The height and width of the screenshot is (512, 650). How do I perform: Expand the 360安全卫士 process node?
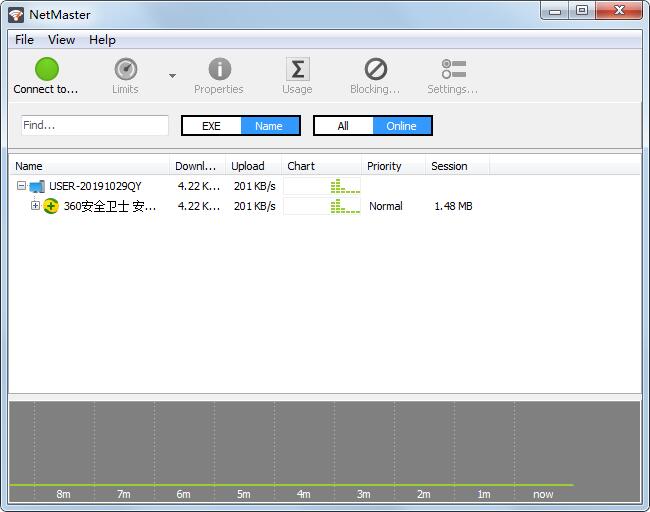(x=35, y=206)
